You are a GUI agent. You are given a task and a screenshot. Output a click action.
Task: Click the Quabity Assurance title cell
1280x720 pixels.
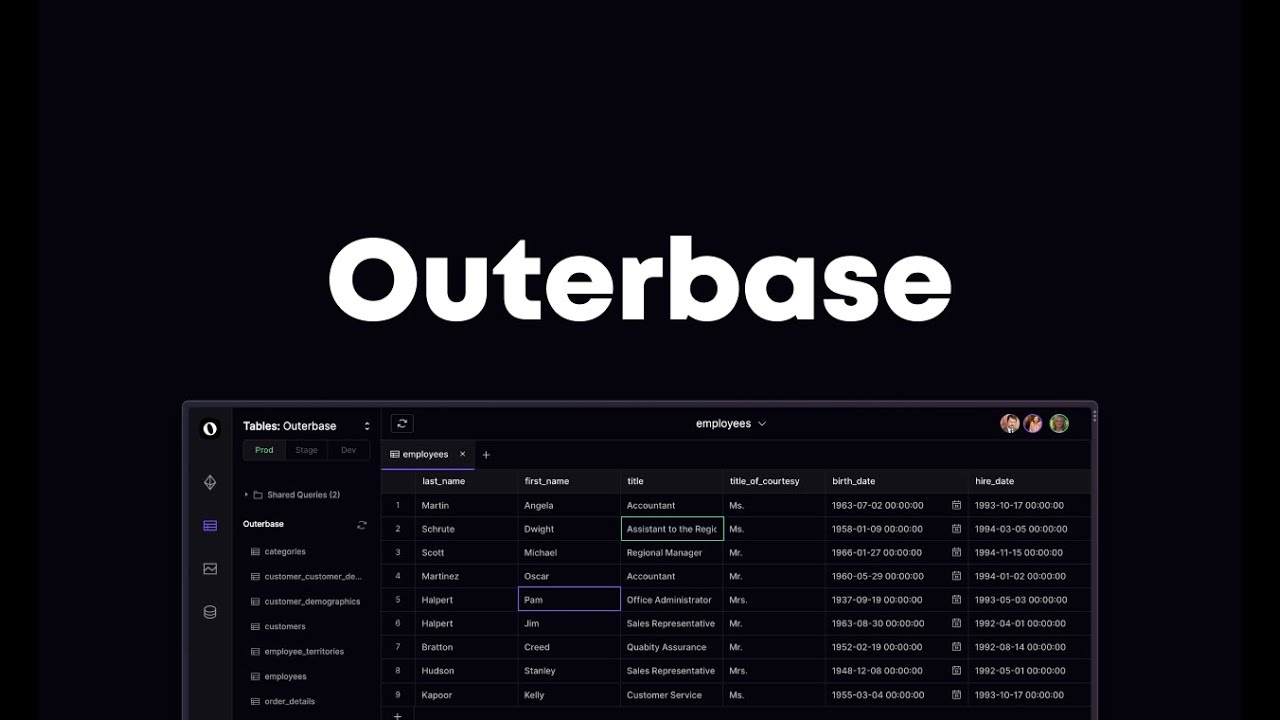point(672,647)
